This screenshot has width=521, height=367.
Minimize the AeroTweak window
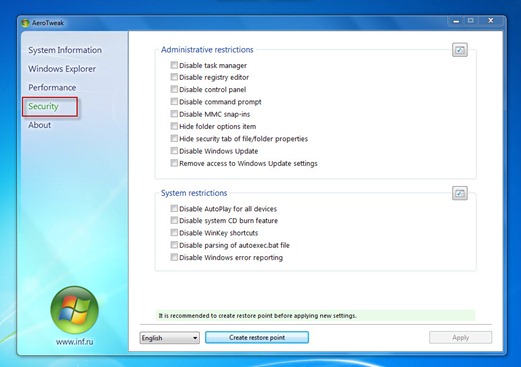pyautogui.click(x=456, y=21)
